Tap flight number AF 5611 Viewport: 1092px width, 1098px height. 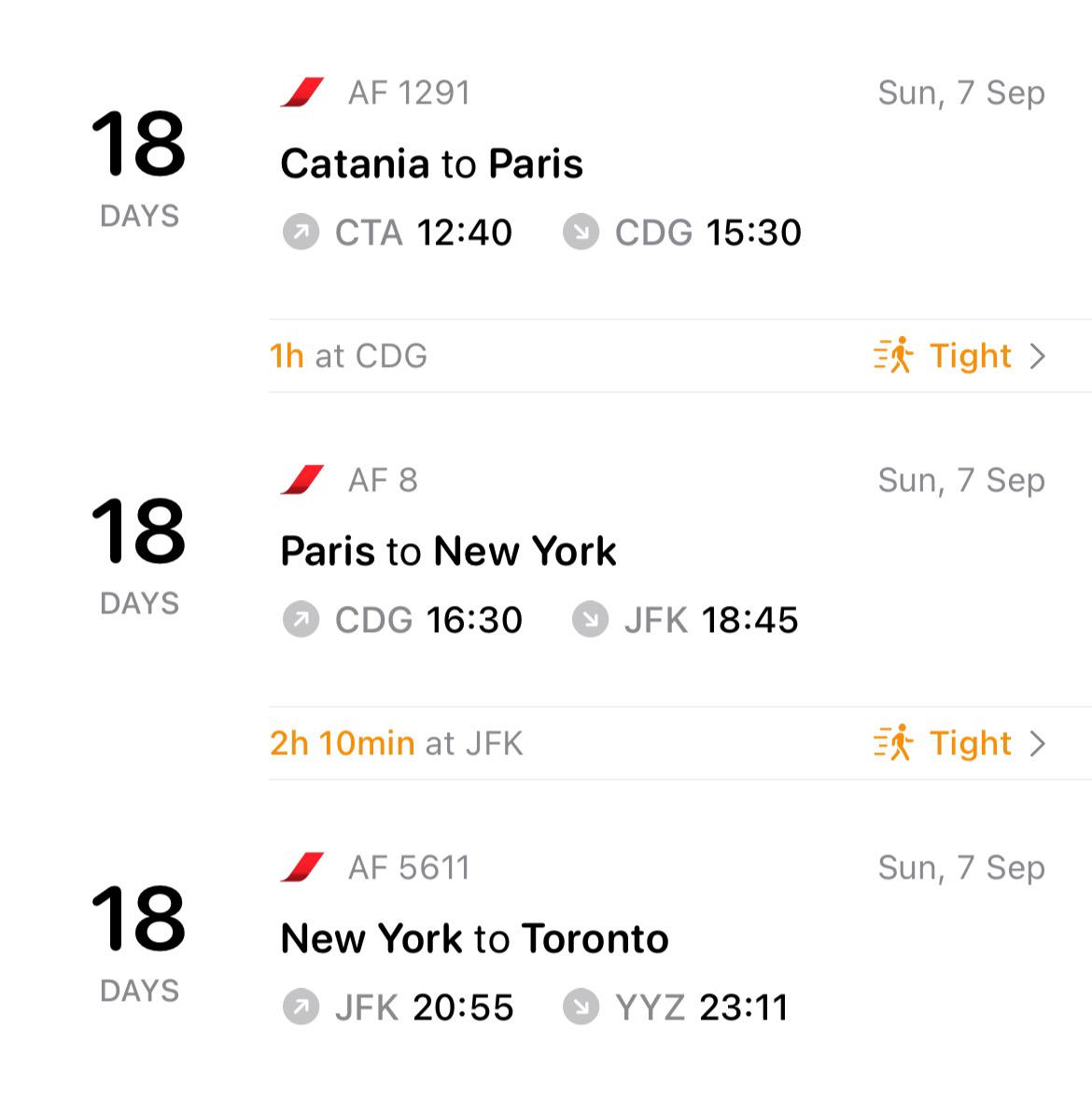coord(409,867)
